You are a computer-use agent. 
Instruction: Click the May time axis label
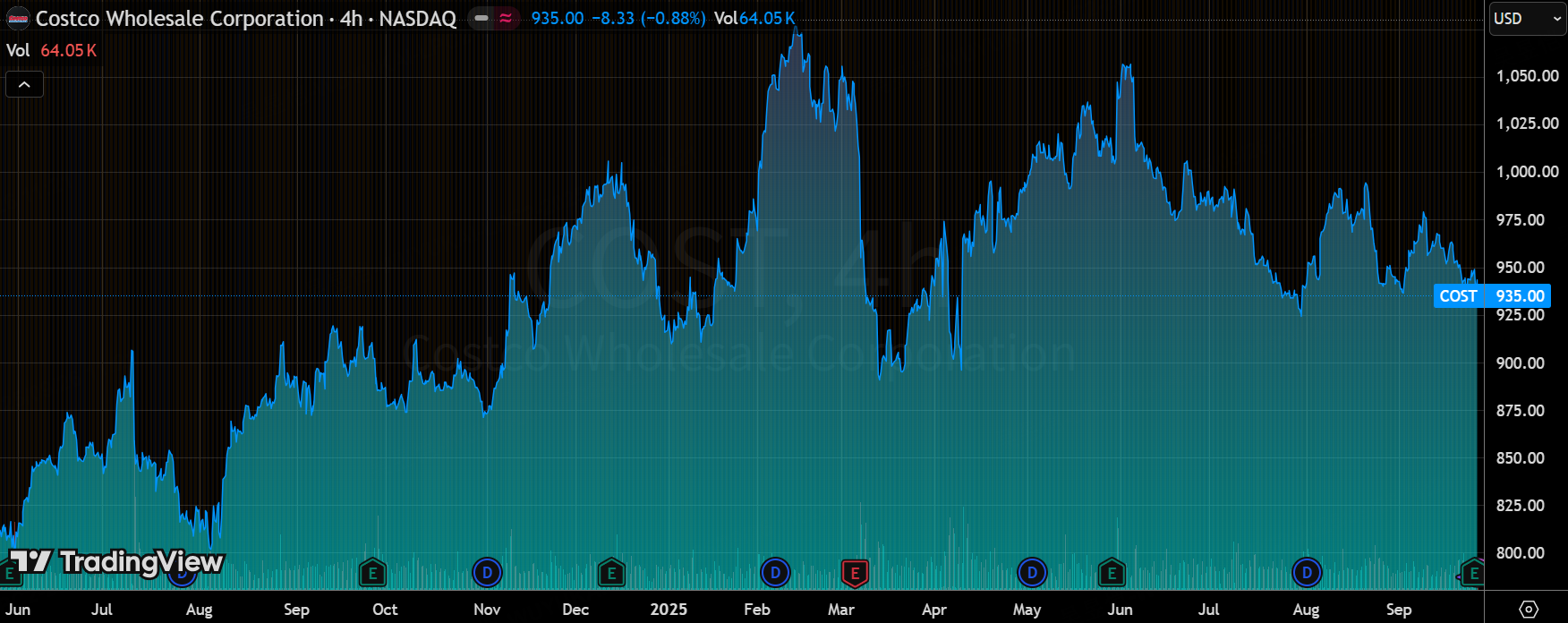(1027, 610)
